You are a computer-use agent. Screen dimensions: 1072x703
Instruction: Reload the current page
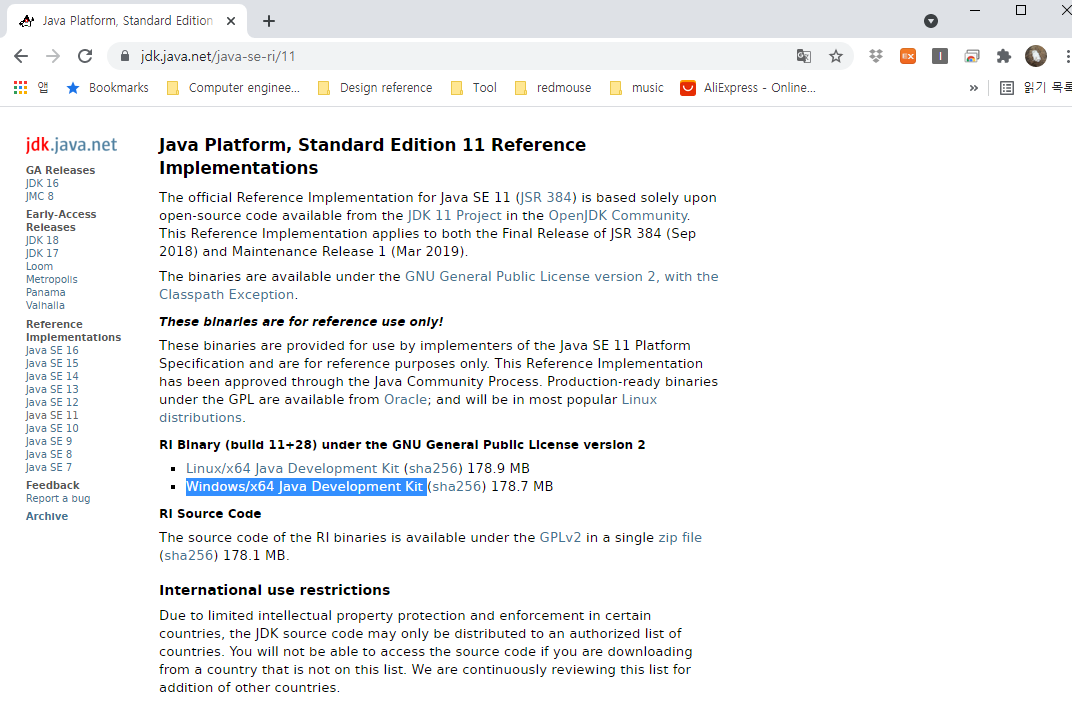pos(85,56)
